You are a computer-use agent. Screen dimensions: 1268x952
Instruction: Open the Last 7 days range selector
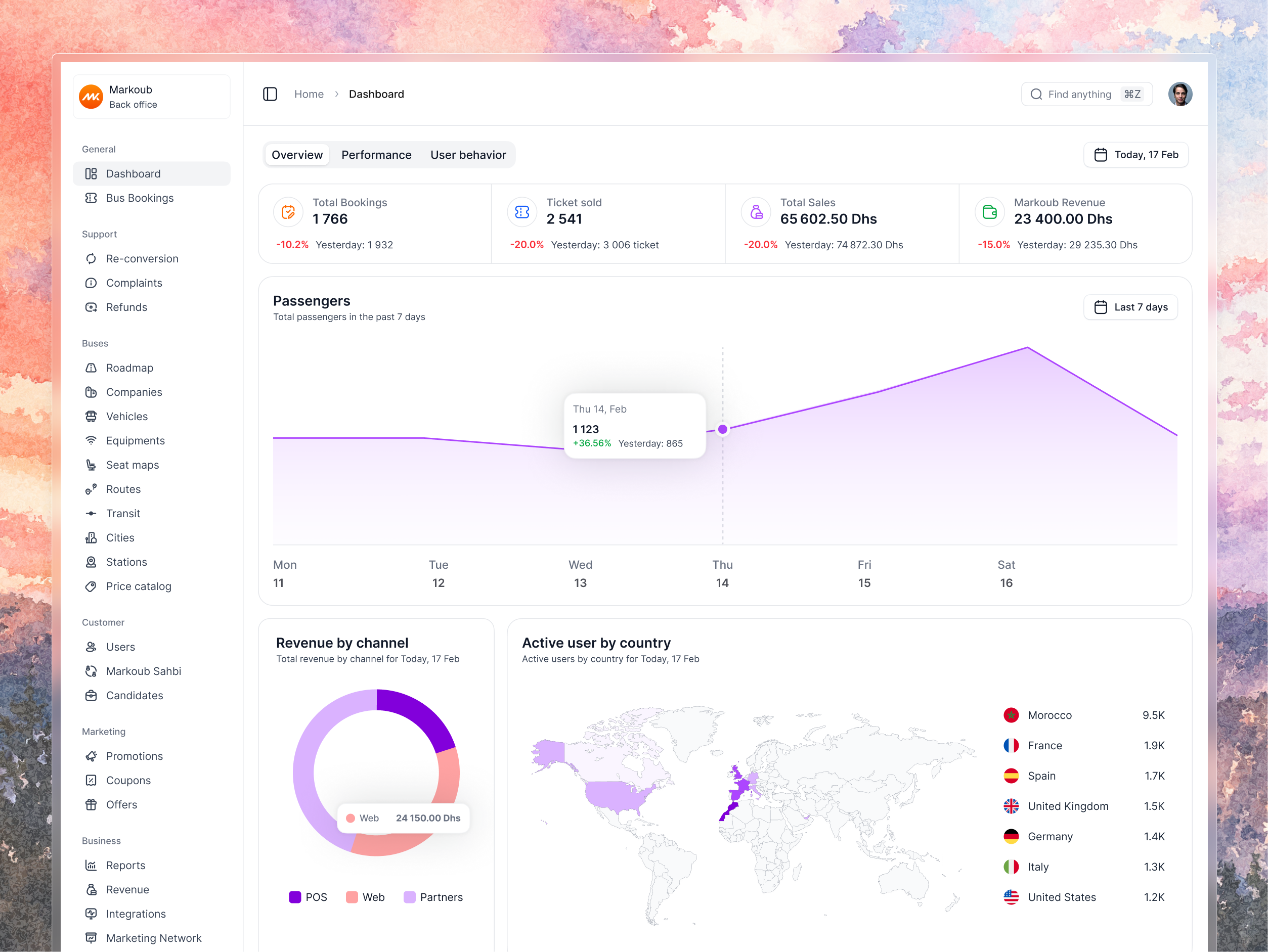[1130, 307]
